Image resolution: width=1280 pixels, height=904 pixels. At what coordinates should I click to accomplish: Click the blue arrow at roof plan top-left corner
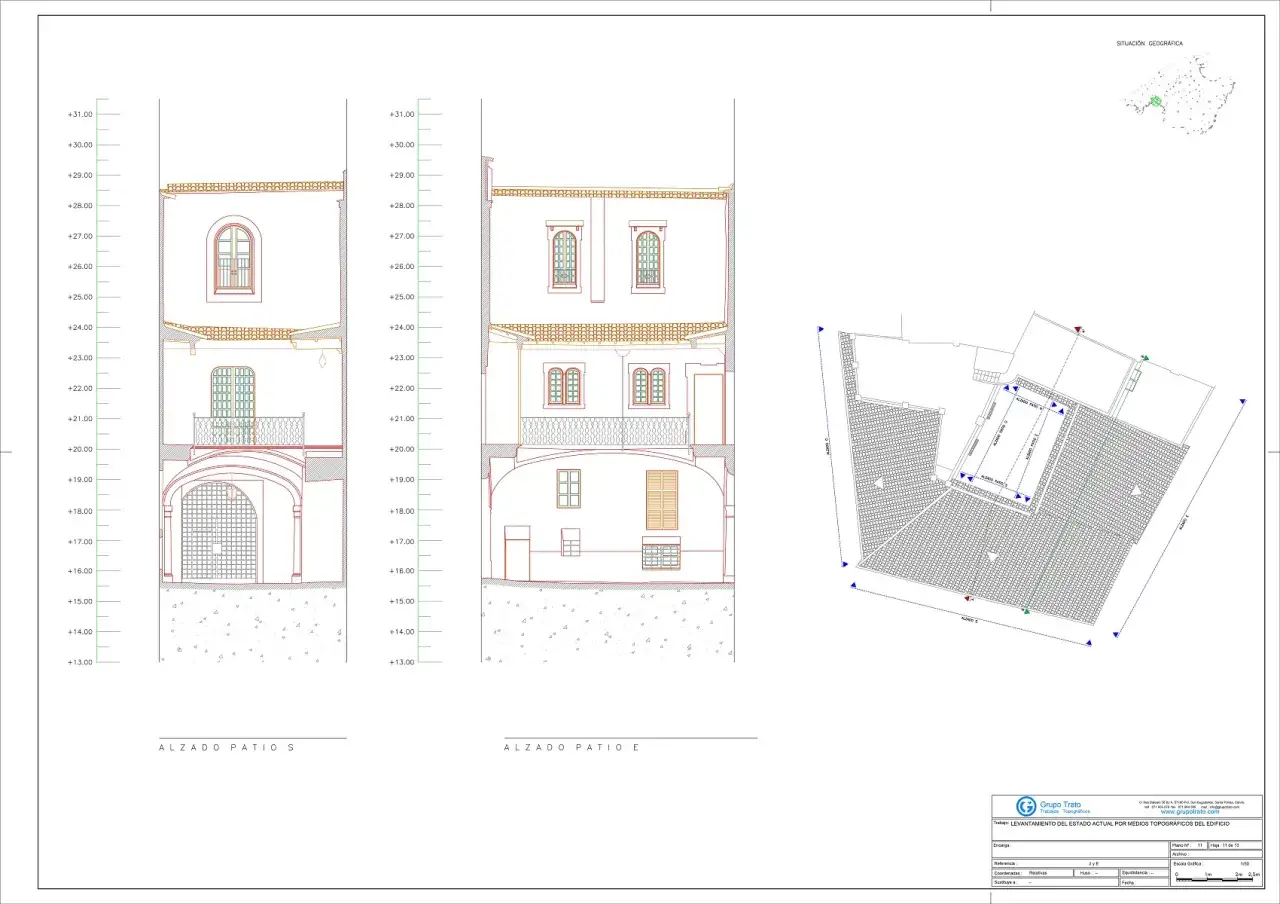[x=820, y=328]
